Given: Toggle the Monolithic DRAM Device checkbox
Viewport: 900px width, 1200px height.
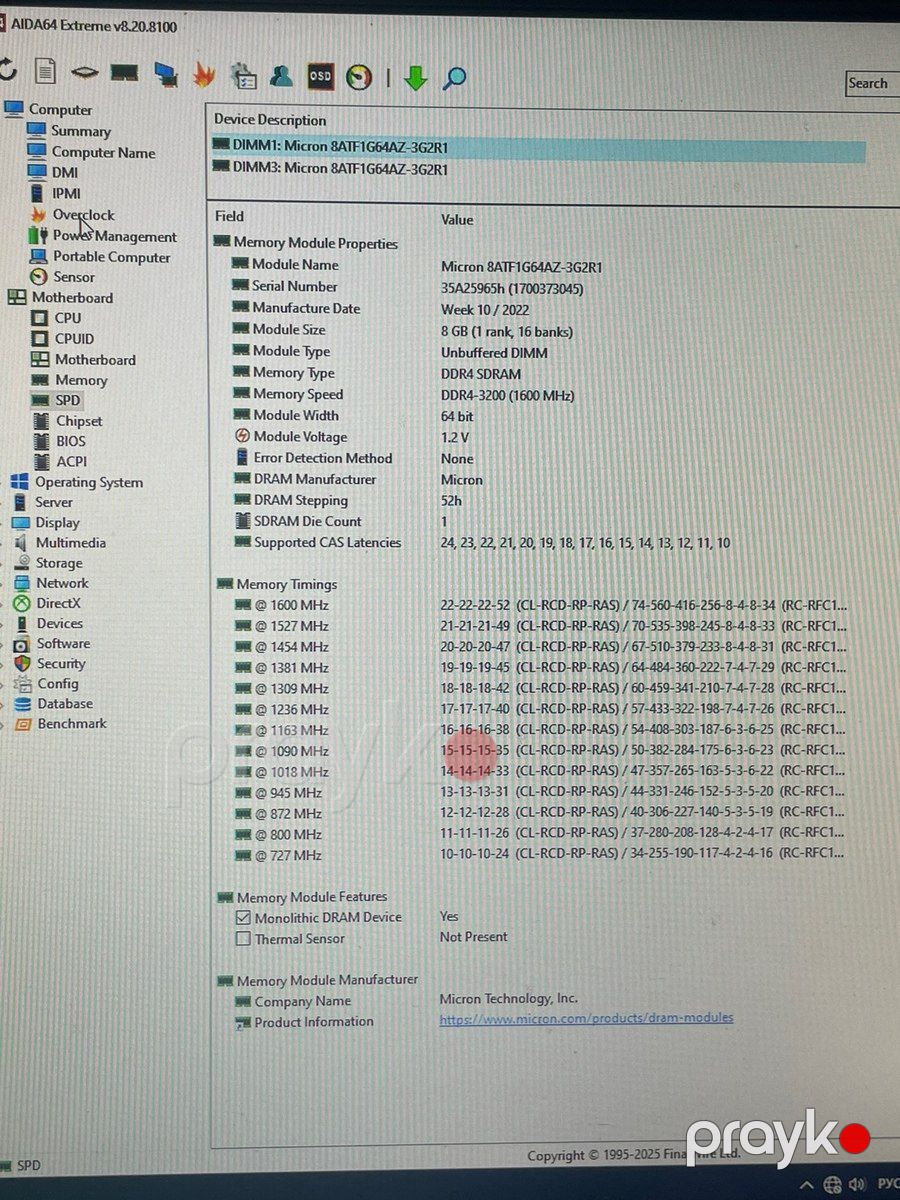Looking at the screenshot, I should pyautogui.click(x=243, y=917).
